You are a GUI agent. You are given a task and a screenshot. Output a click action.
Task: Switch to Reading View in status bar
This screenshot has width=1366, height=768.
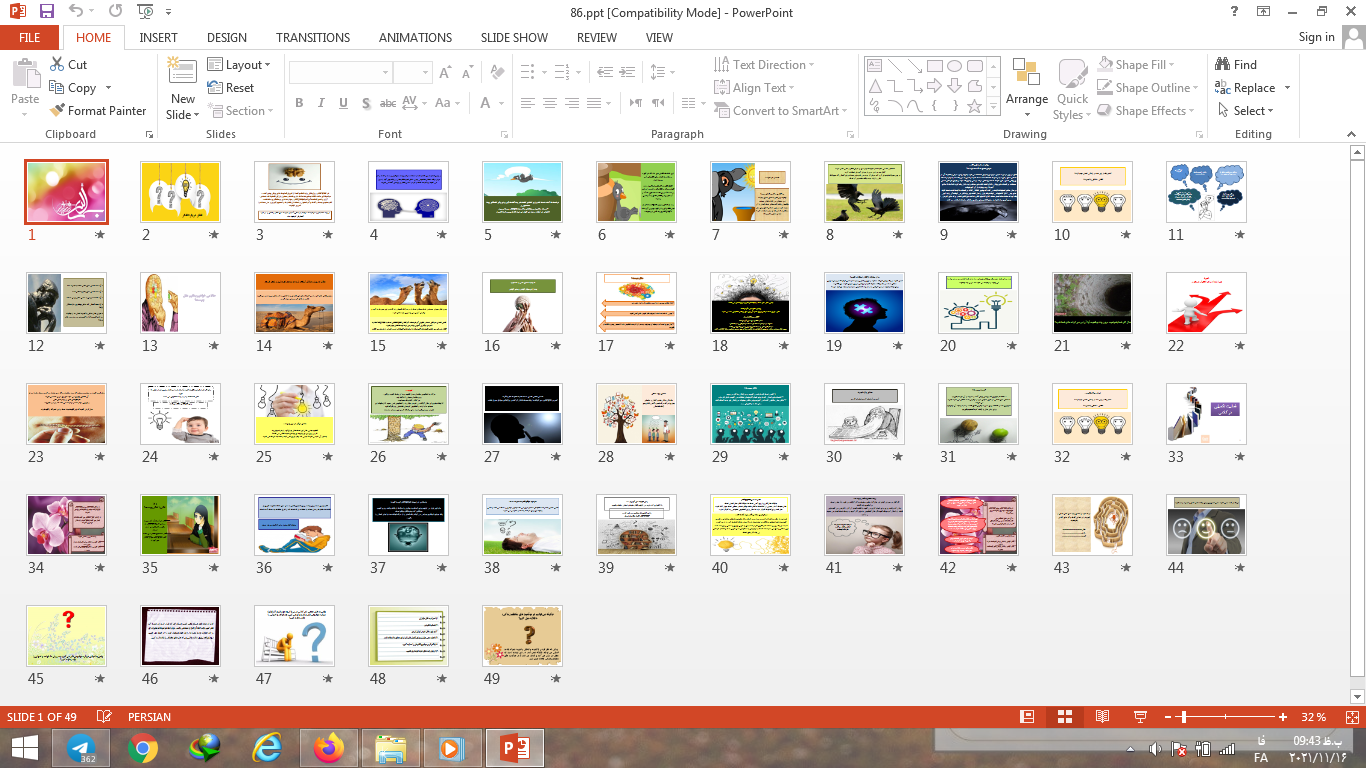click(1102, 717)
